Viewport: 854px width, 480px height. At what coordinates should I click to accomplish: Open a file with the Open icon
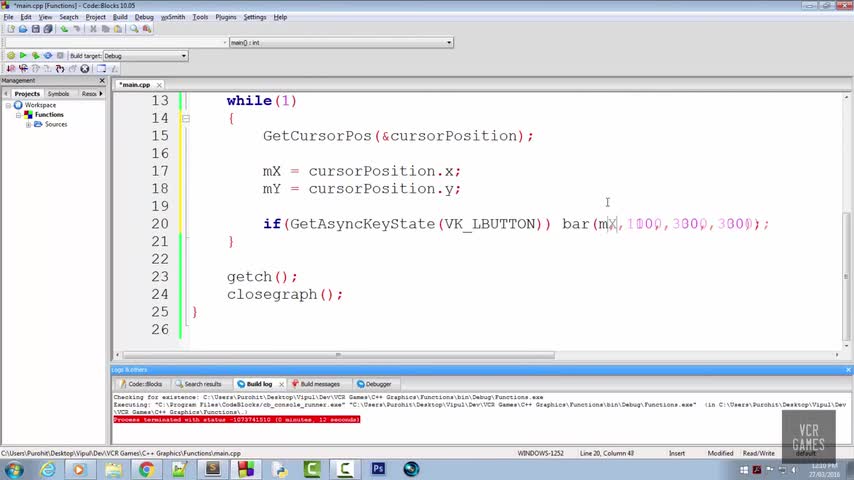tap(23, 29)
